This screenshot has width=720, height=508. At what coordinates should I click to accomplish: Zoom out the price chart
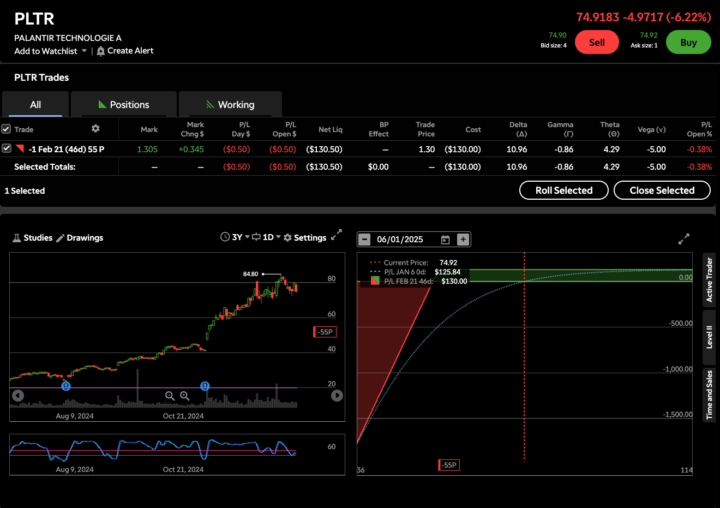pyautogui.click(x=169, y=395)
